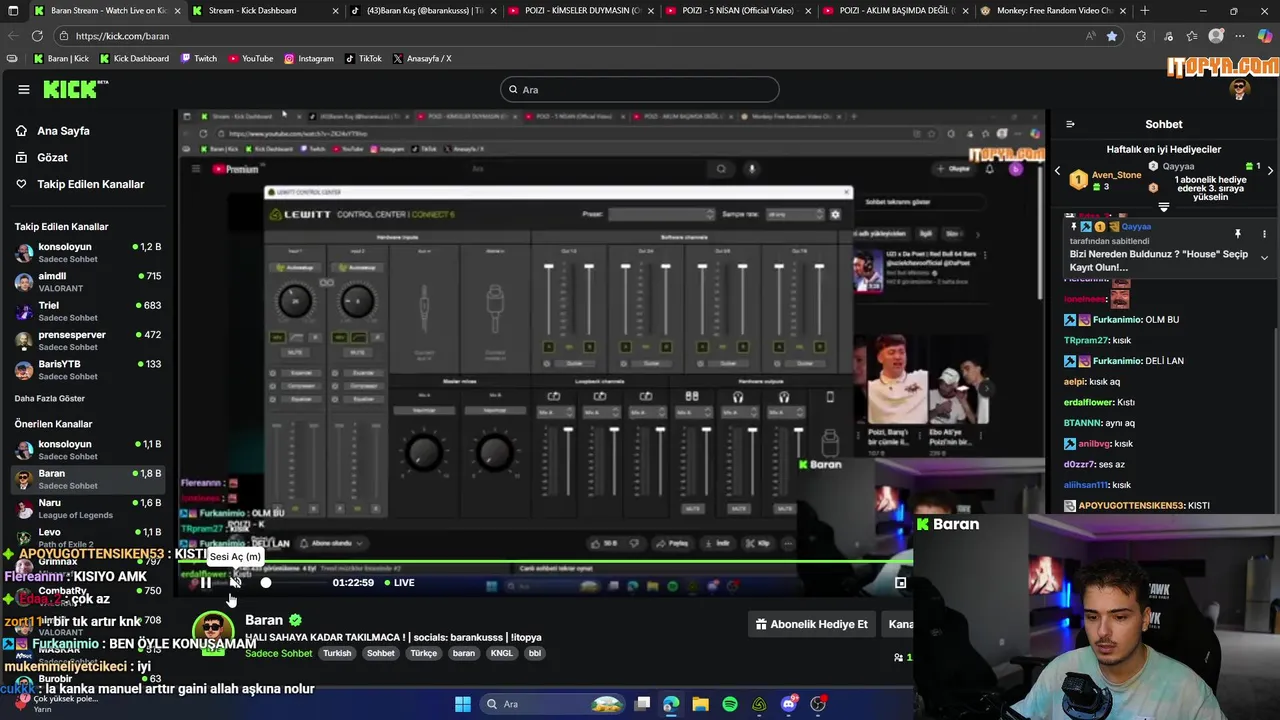
Task: Go to Ana Sayfa in the sidebar
Action: [63, 131]
